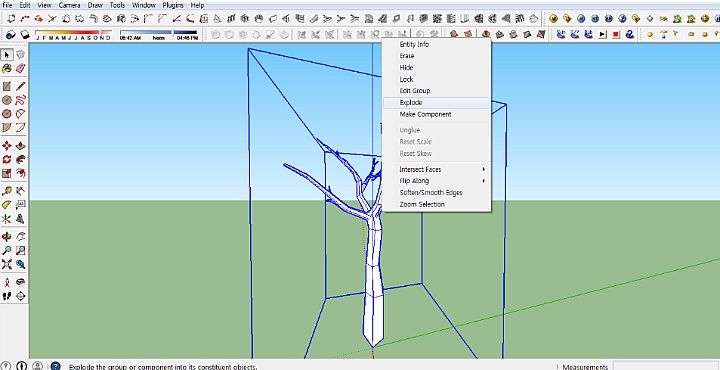720x370 pixels.
Task: Choose the Look Around eye tool
Action: 21,282
